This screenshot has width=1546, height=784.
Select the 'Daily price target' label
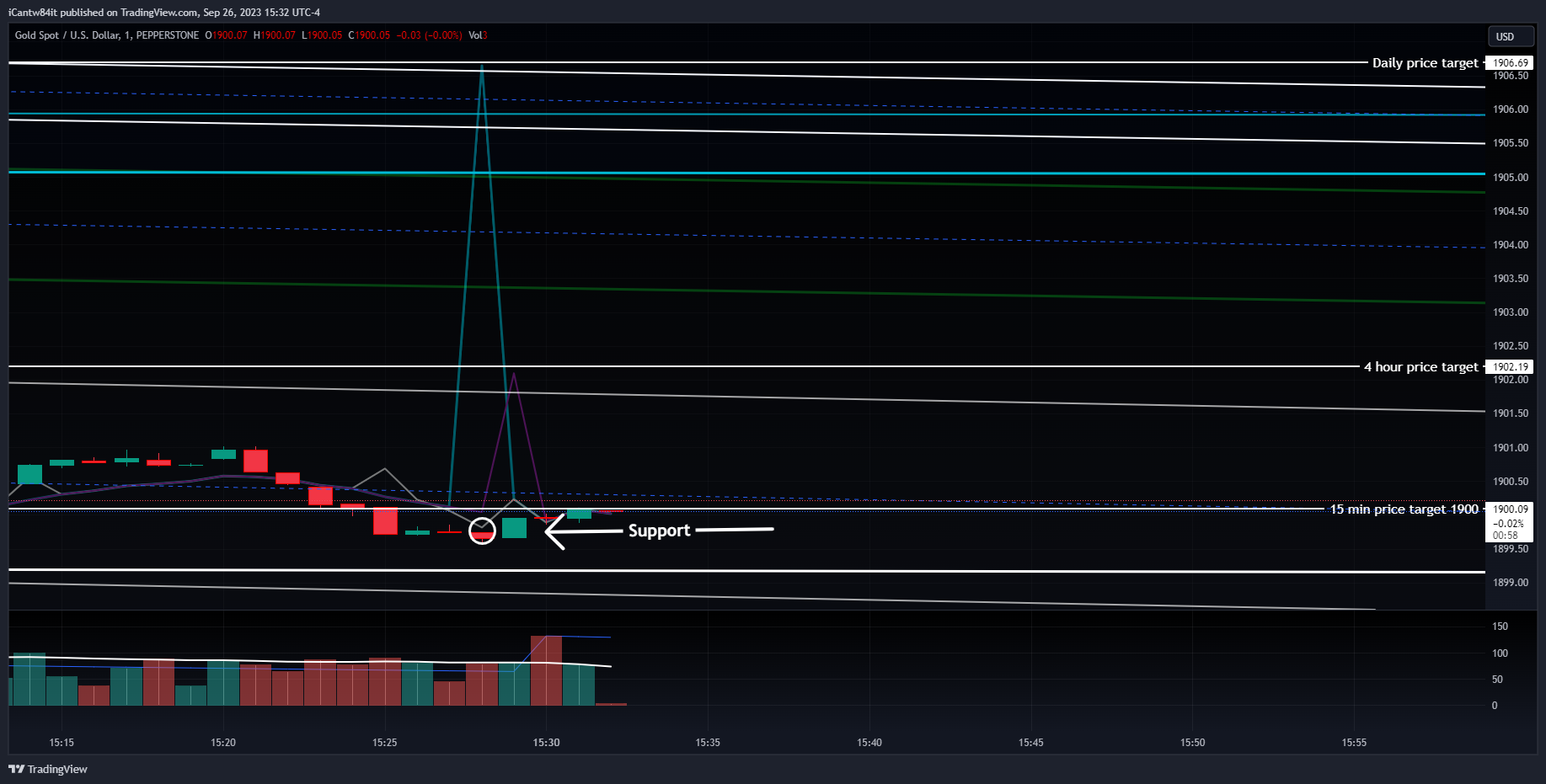click(x=1425, y=63)
